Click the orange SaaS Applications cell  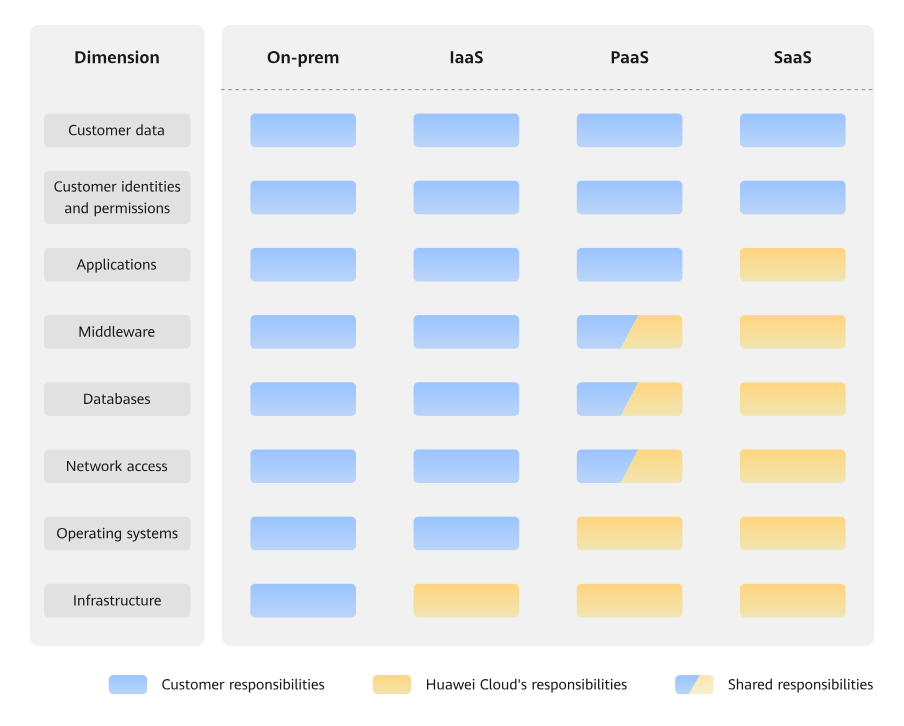[x=792, y=265]
